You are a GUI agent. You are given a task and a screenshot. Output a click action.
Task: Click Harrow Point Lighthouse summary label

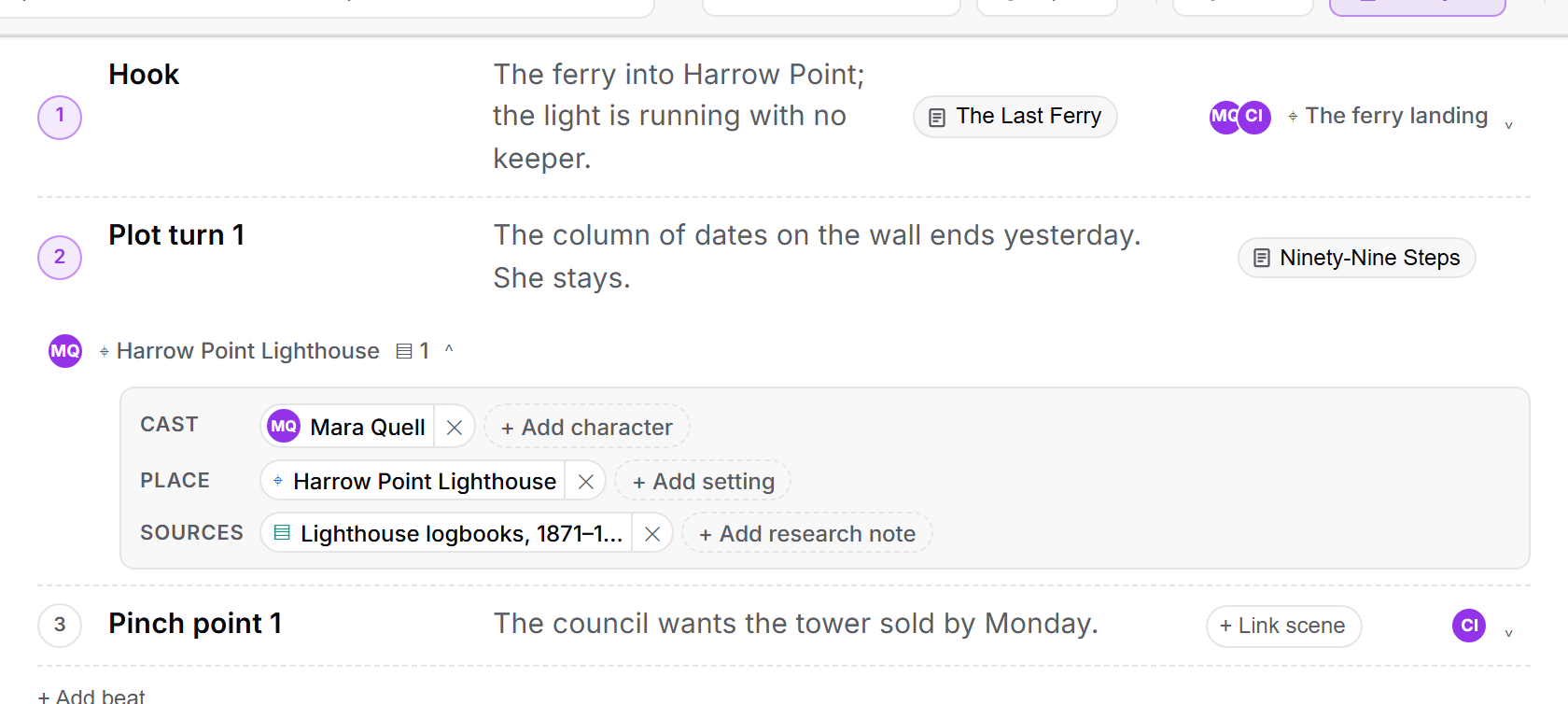pos(239,351)
